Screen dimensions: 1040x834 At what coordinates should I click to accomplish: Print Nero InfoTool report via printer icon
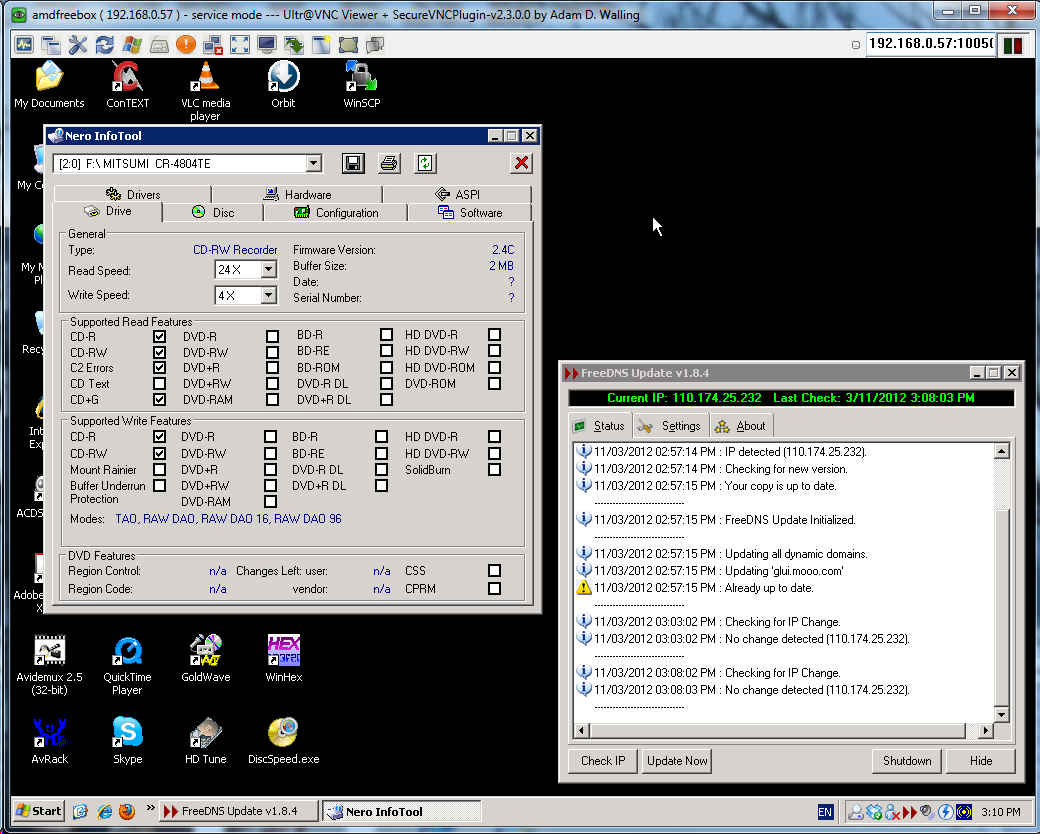point(389,163)
